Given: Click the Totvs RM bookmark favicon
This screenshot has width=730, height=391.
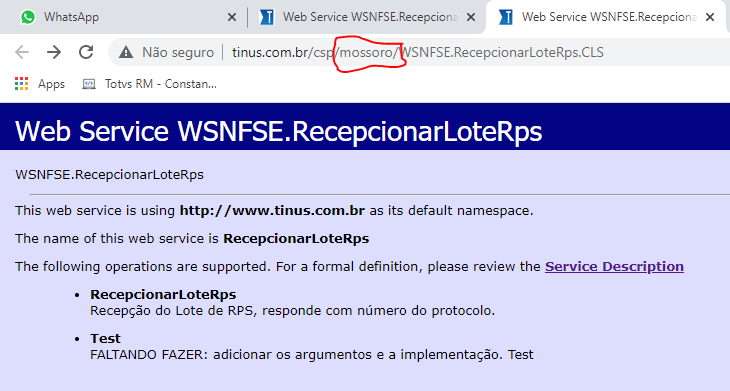Looking at the screenshot, I should 89,84.
